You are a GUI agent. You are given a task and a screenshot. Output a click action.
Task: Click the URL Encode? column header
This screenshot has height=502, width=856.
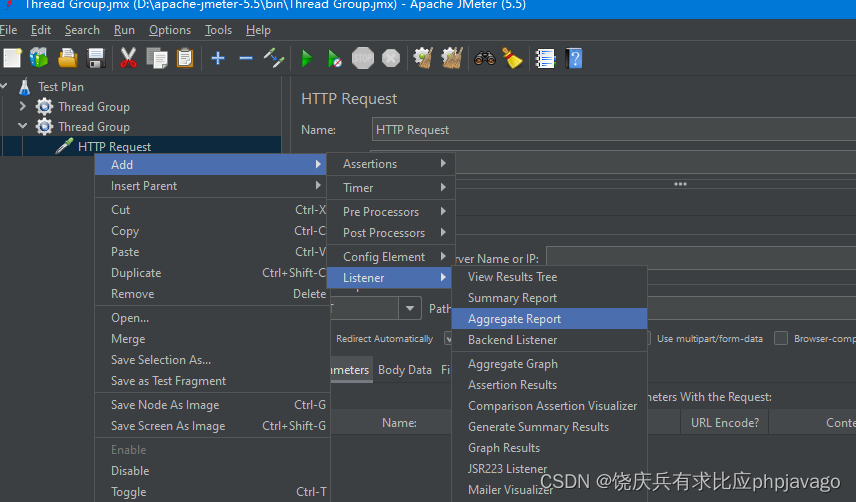[x=724, y=423]
